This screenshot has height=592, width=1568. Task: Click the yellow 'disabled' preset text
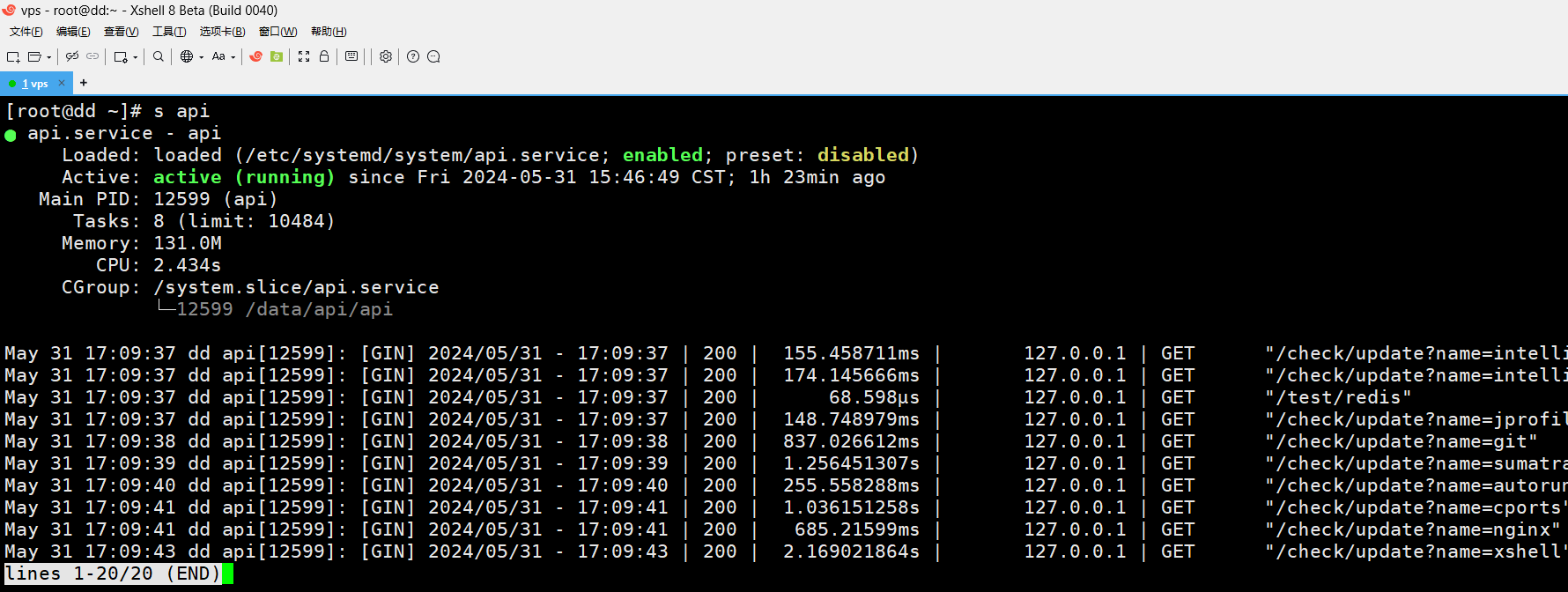(863, 155)
